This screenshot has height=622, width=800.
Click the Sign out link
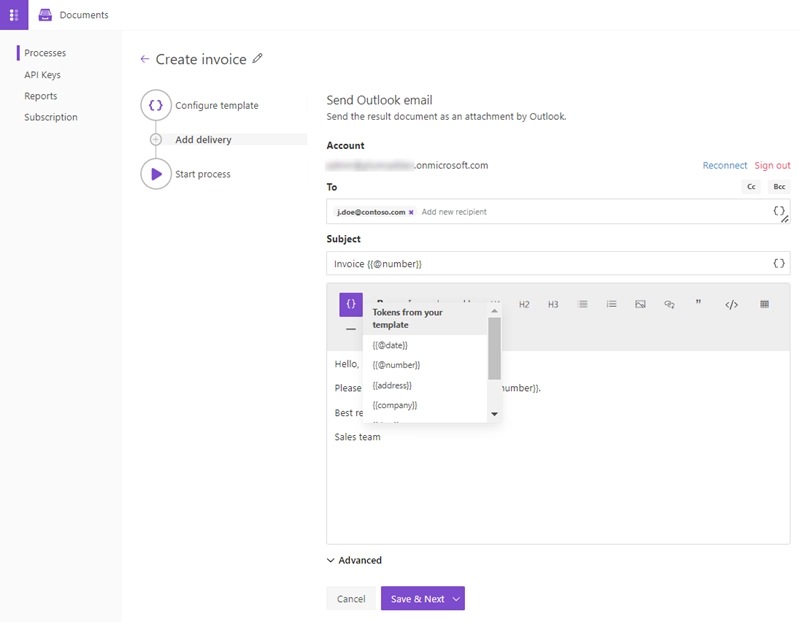click(772, 165)
